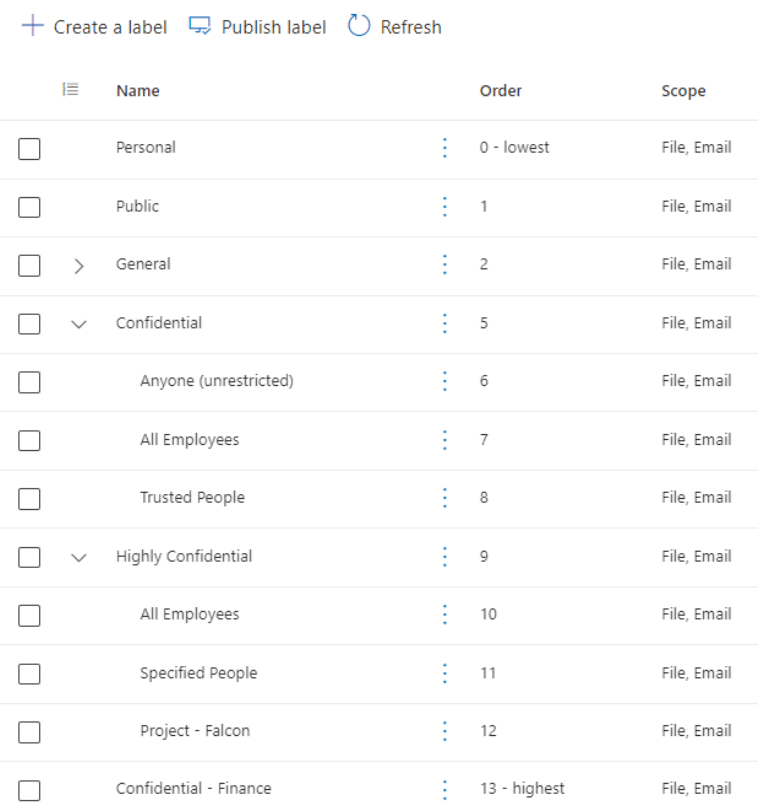Image resolution: width=758 pixels, height=805 pixels.
Task: Open the context menu for All Employees
Action: [444, 439]
